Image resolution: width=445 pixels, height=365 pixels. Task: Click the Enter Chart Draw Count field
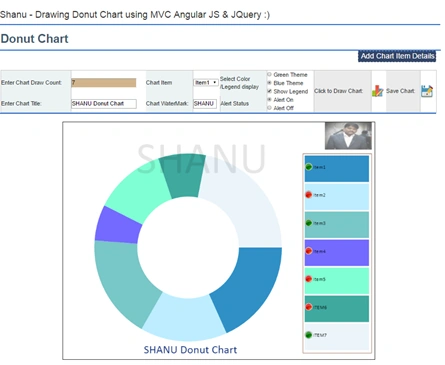pos(104,83)
